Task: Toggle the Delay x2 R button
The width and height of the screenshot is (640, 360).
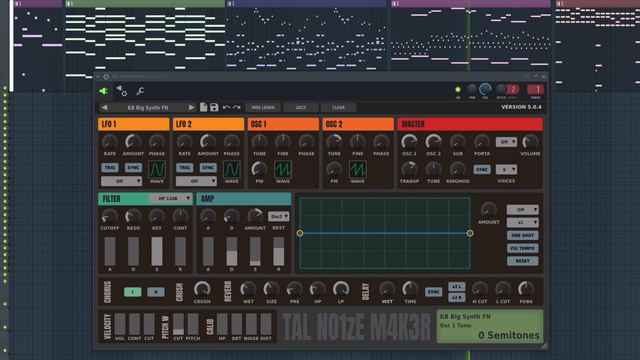Action: pos(456,298)
